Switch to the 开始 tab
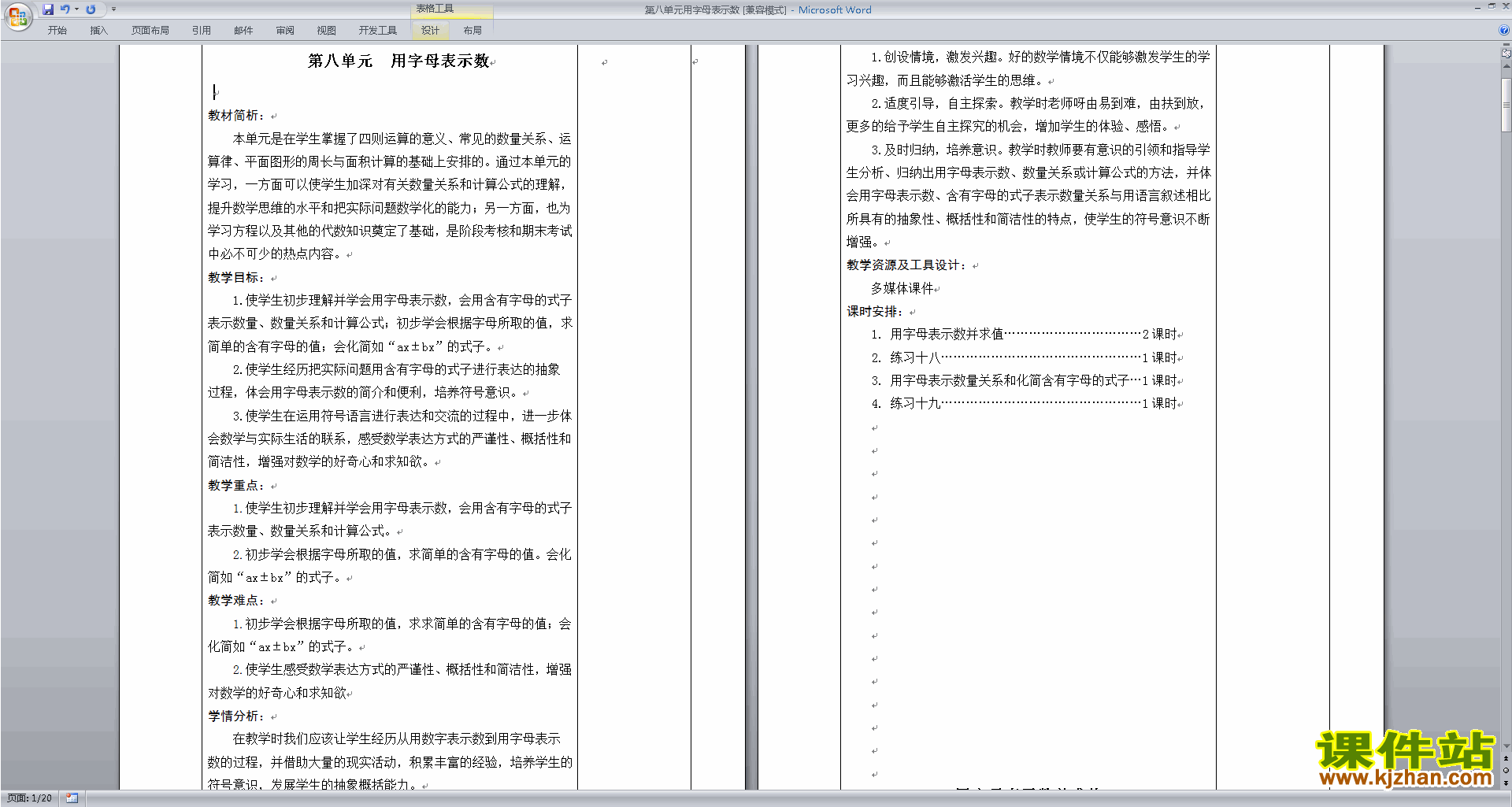Screen dimensions: 1512x807 (57, 31)
